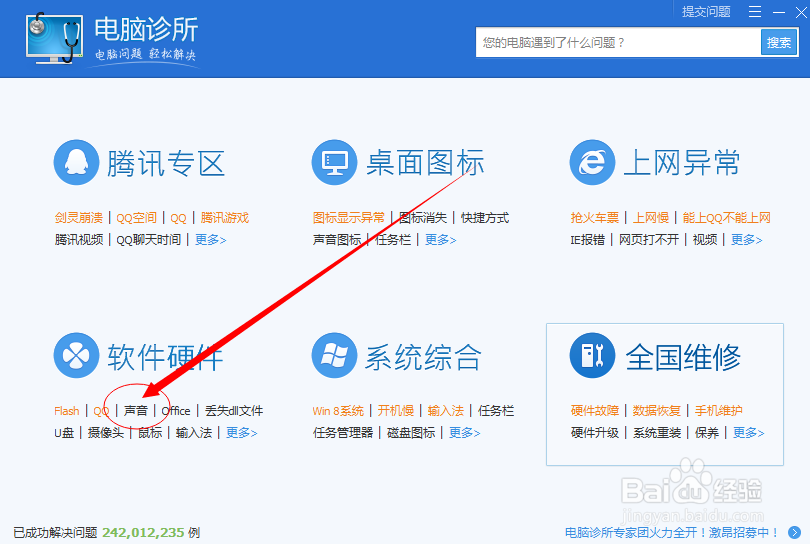Select the QQ聊天时间 link
Viewport: 810px width, 544px height.
[149, 240]
